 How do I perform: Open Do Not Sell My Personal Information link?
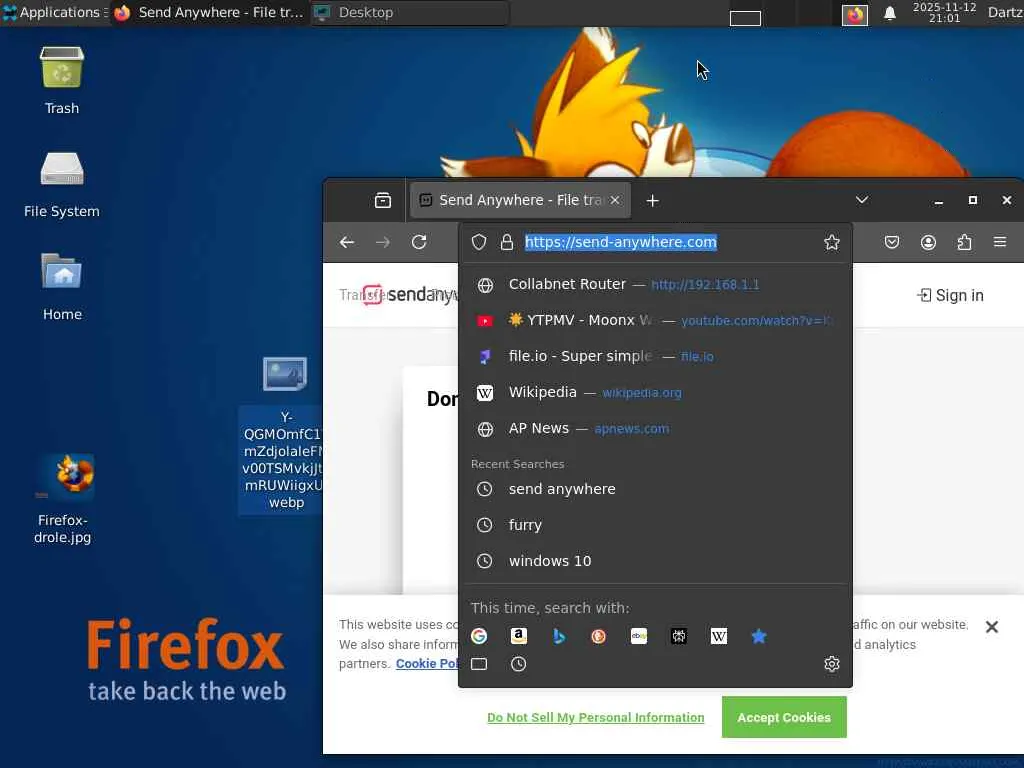[596, 717]
